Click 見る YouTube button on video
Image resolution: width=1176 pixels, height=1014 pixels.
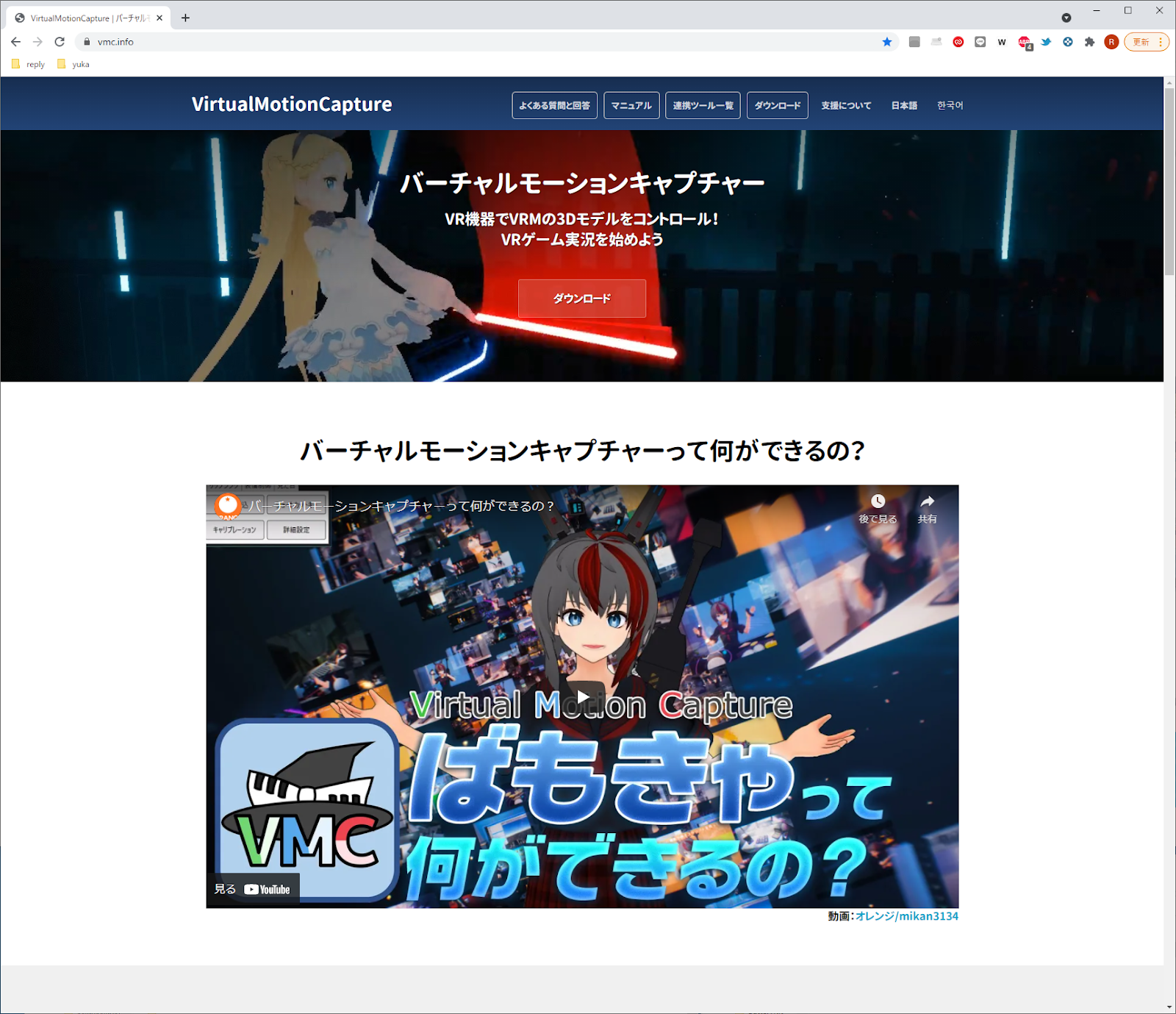click(252, 889)
